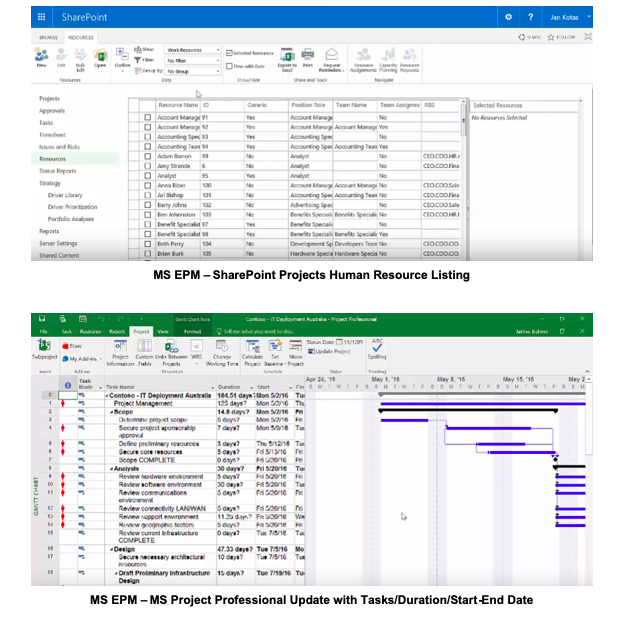This screenshot has width=619, height=636.
Task: Open the File tab in Project
Action: tap(43, 331)
